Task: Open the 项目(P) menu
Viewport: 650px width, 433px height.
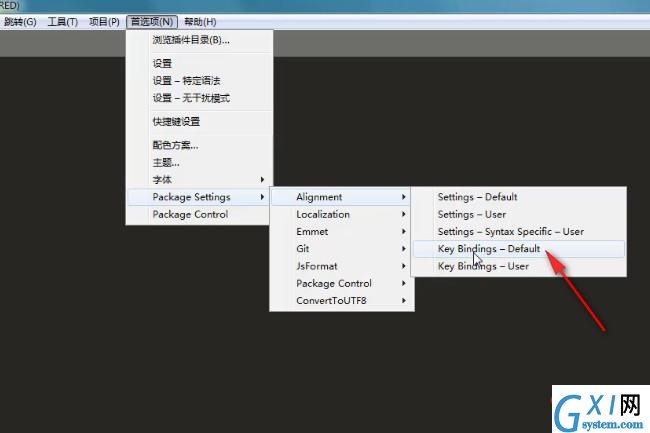Action: pos(104,22)
